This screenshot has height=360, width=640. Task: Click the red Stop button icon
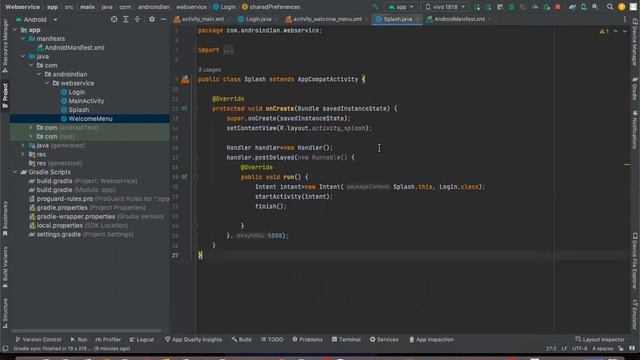pyautogui.click(x=558, y=7)
